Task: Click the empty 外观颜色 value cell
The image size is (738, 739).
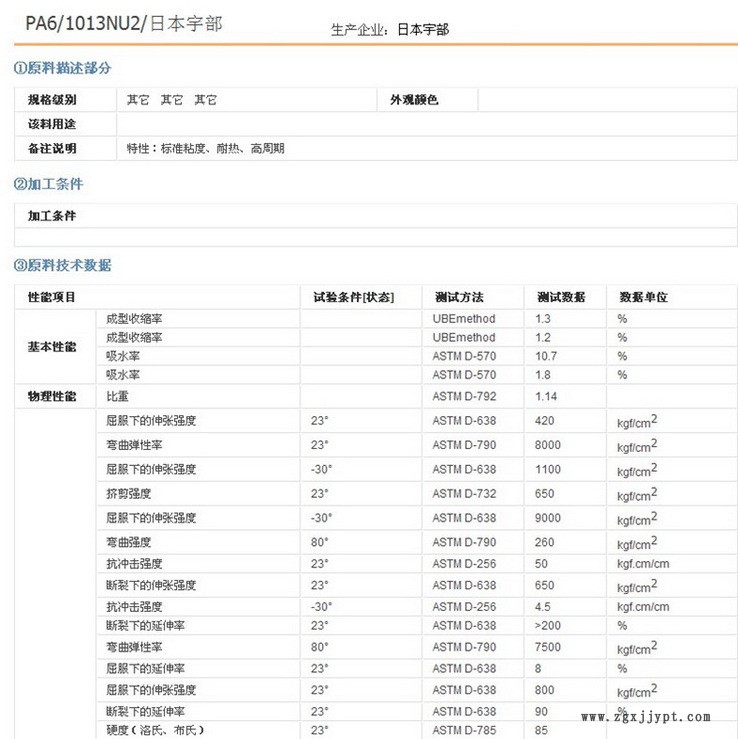Action: [x=606, y=100]
